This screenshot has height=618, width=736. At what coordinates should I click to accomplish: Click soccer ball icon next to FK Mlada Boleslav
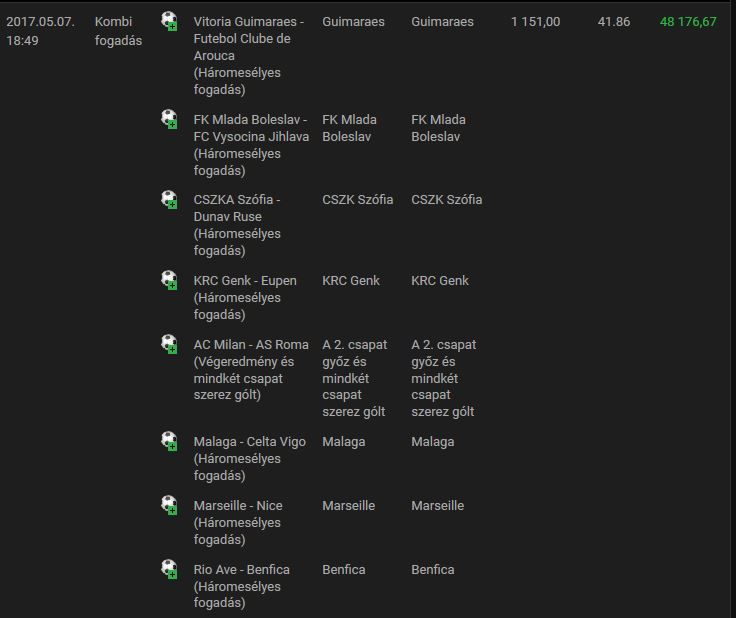pyautogui.click(x=169, y=119)
